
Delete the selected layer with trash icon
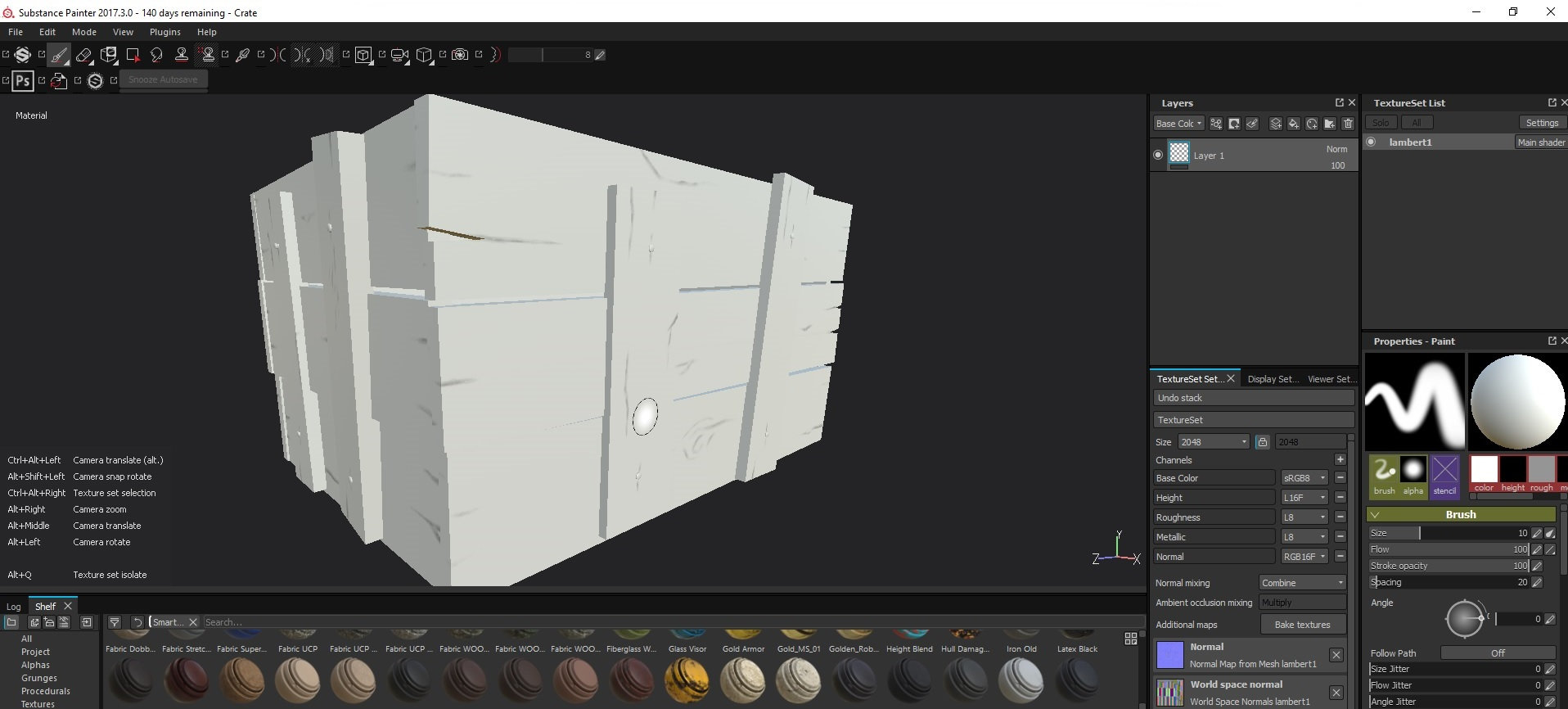pyautogui.click(x=1348, y=124)
